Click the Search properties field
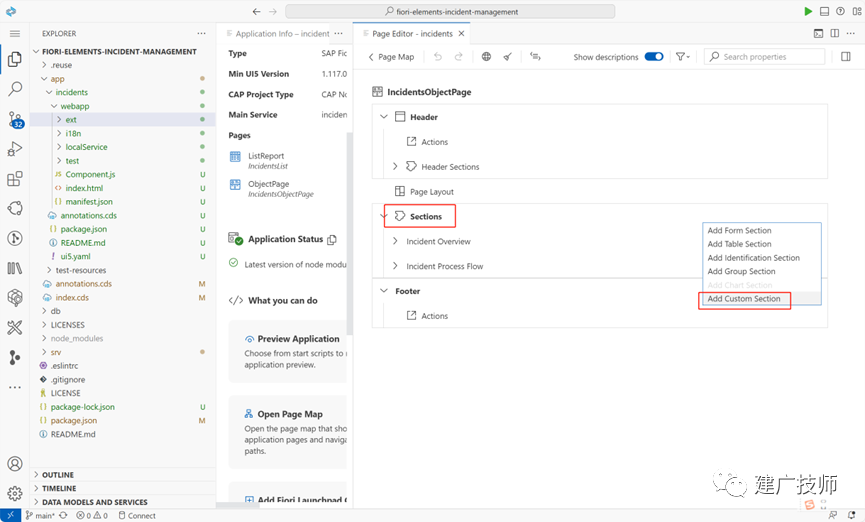The image size is (865, 522). [x=764, y=57]
